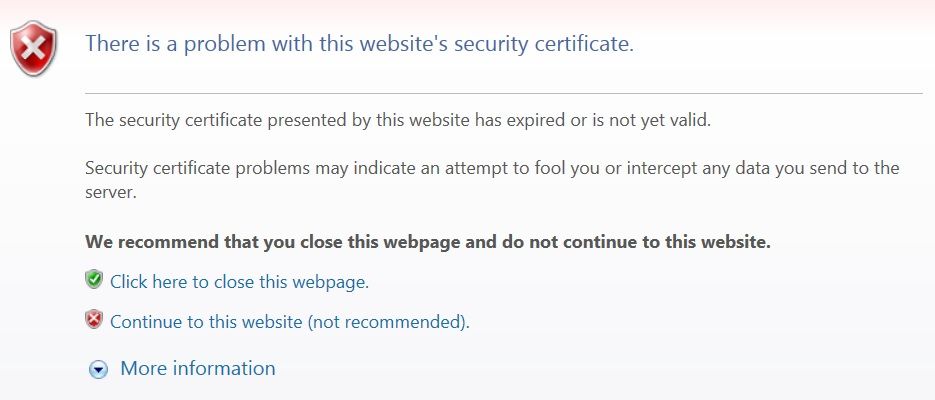The image size is (935, 400).
Task: Click the security certificate problem heading
Action: click(x=360, y=44)
